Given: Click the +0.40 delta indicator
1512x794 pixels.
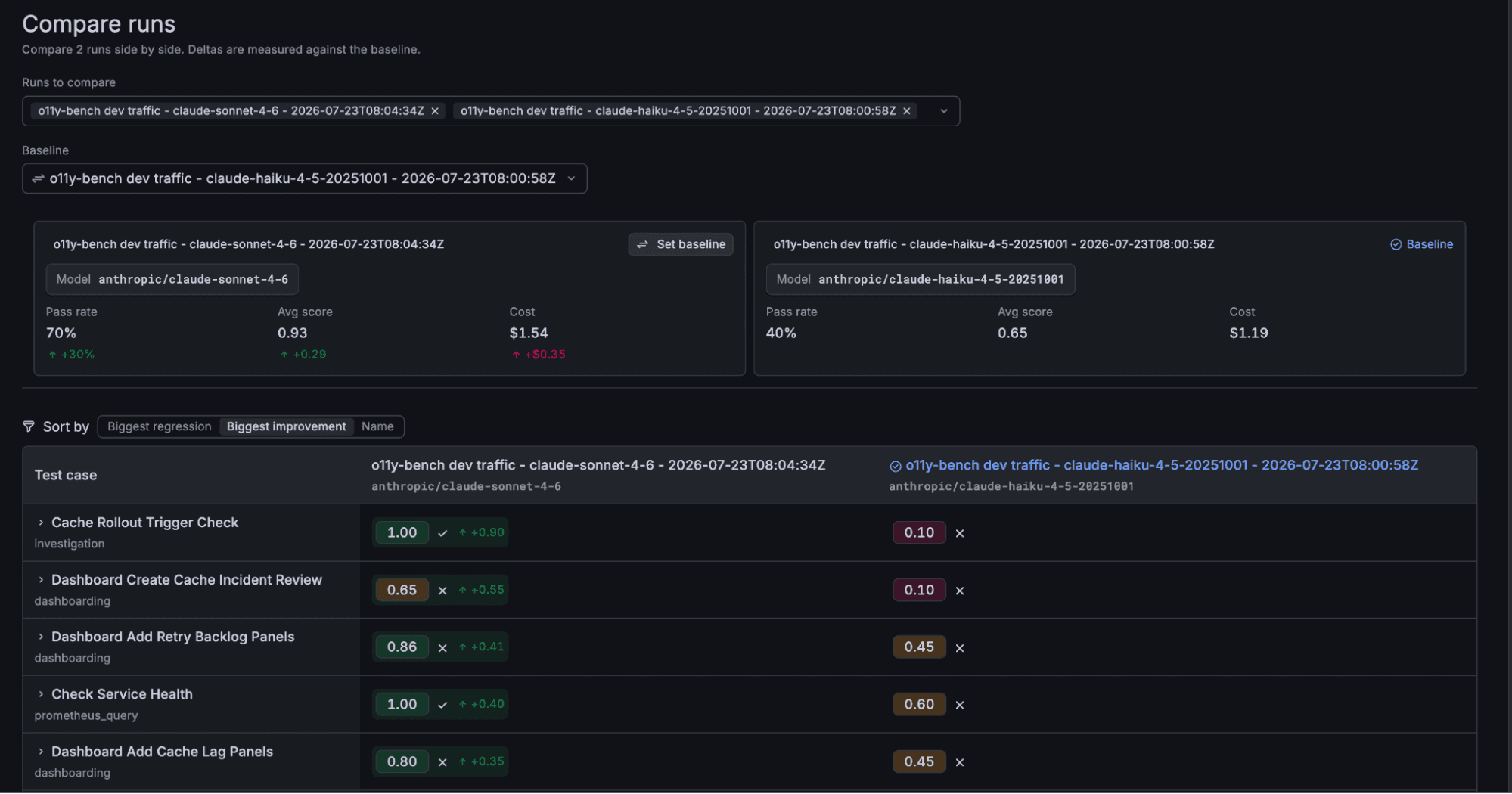Looking at the screenshot, I should pyautogui.click(x=481, y=704).
